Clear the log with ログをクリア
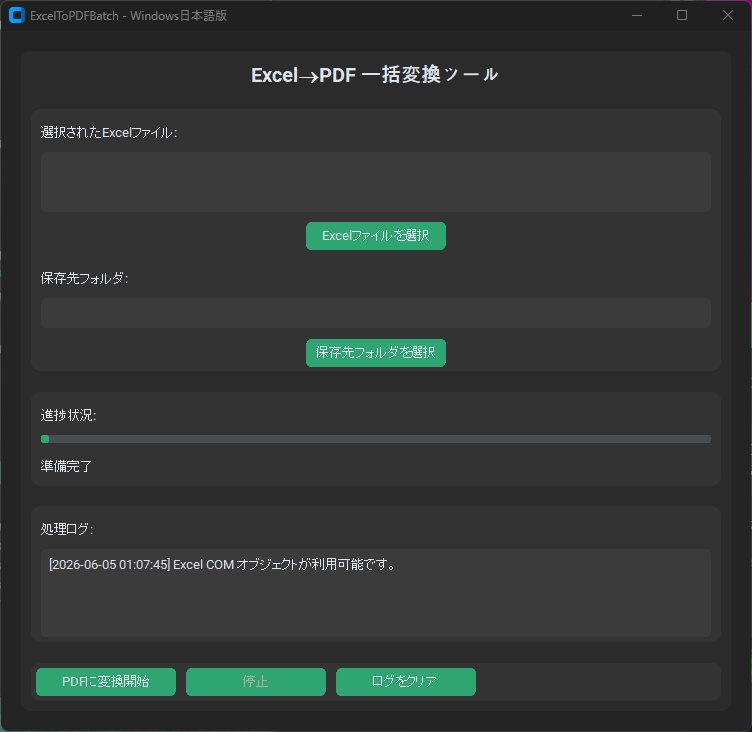The height and width of the screenshot is (732, 752). coord(406,682)
